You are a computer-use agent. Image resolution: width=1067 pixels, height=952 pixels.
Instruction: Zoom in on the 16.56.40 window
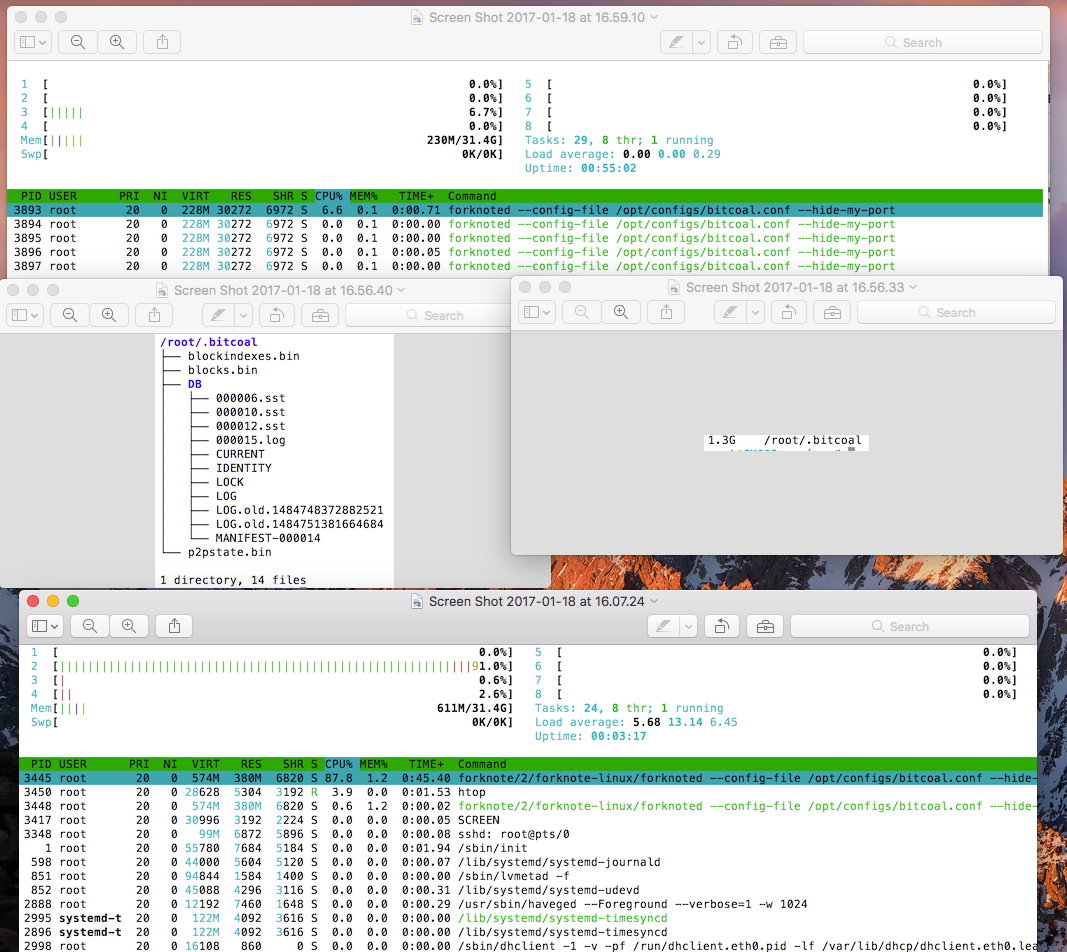coord(109,315)
